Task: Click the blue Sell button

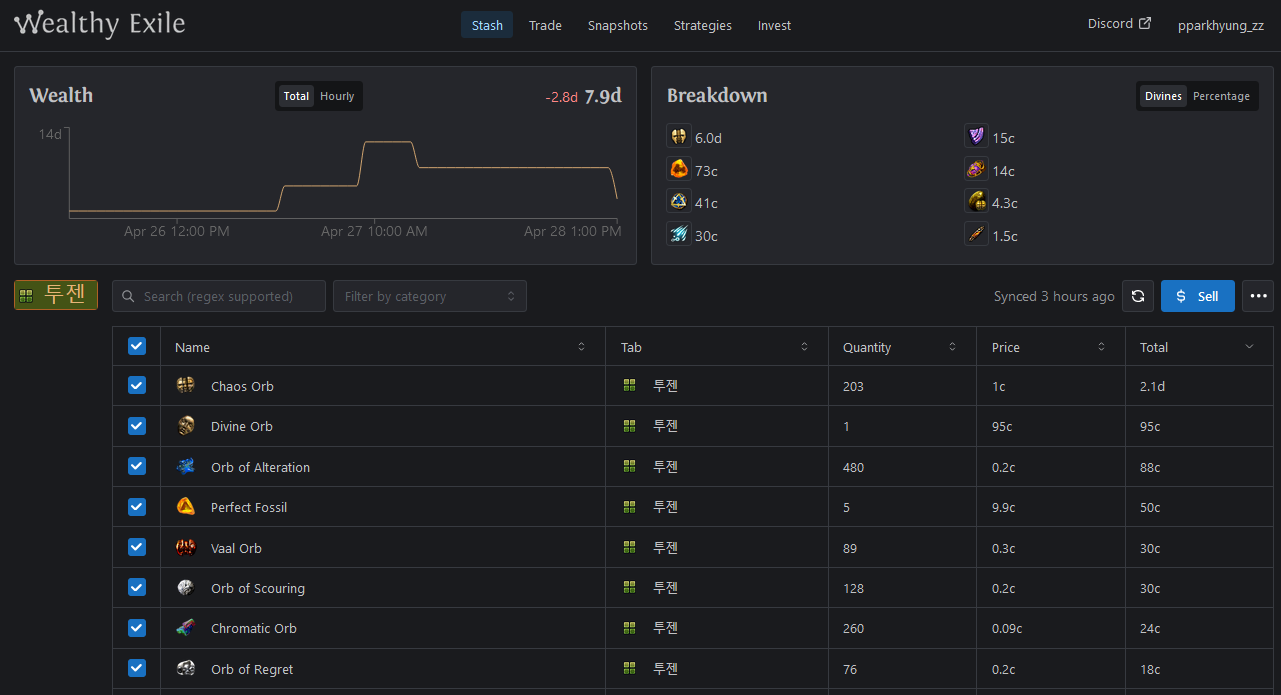Action: coord(1197,296)
